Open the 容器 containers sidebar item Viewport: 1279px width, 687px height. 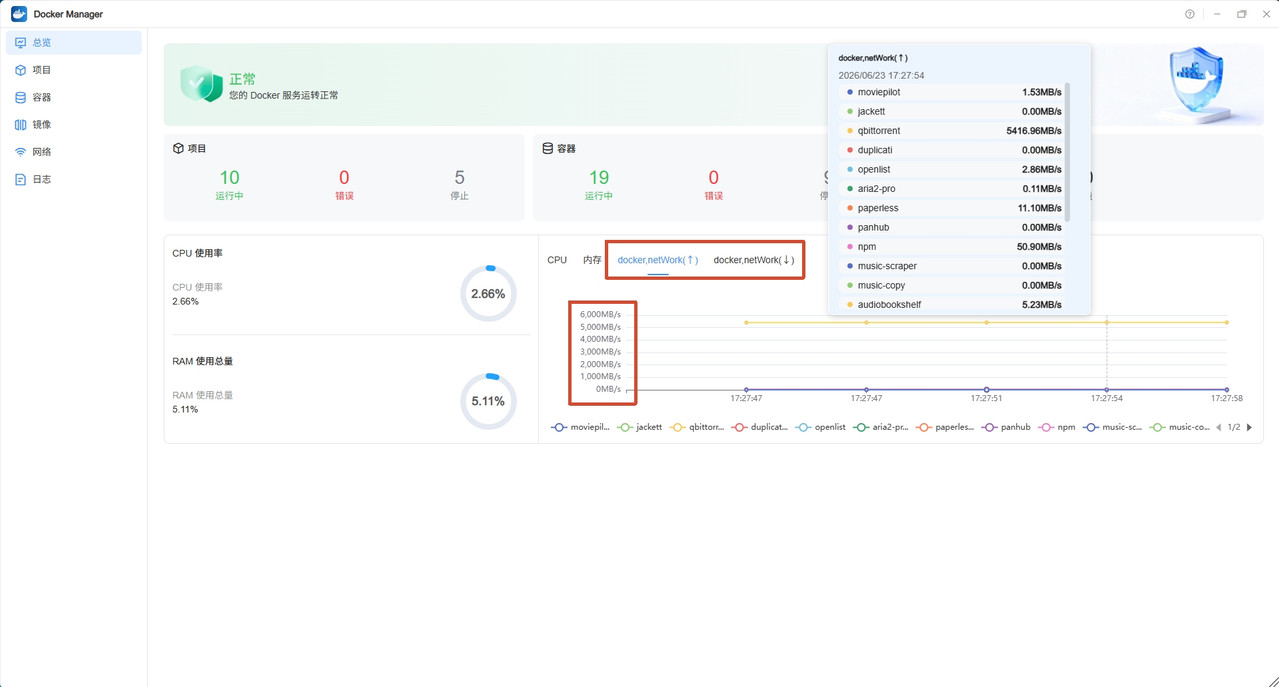[x=74, y=97]
